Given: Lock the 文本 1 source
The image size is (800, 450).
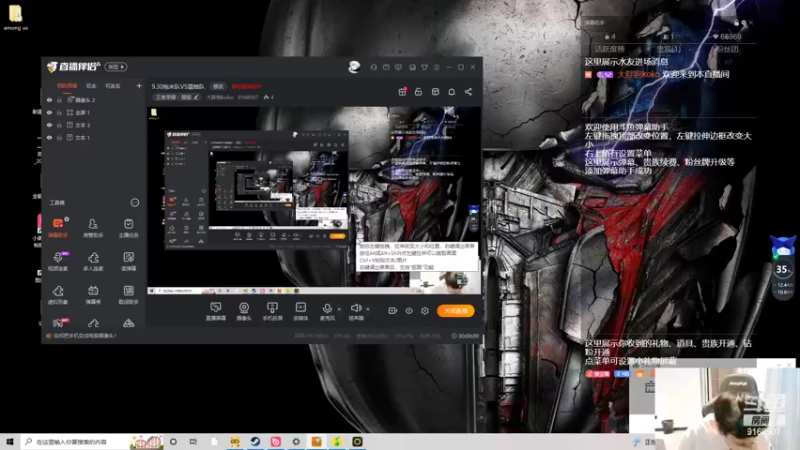Looking at the screenshot, I should tap(59, 138).
